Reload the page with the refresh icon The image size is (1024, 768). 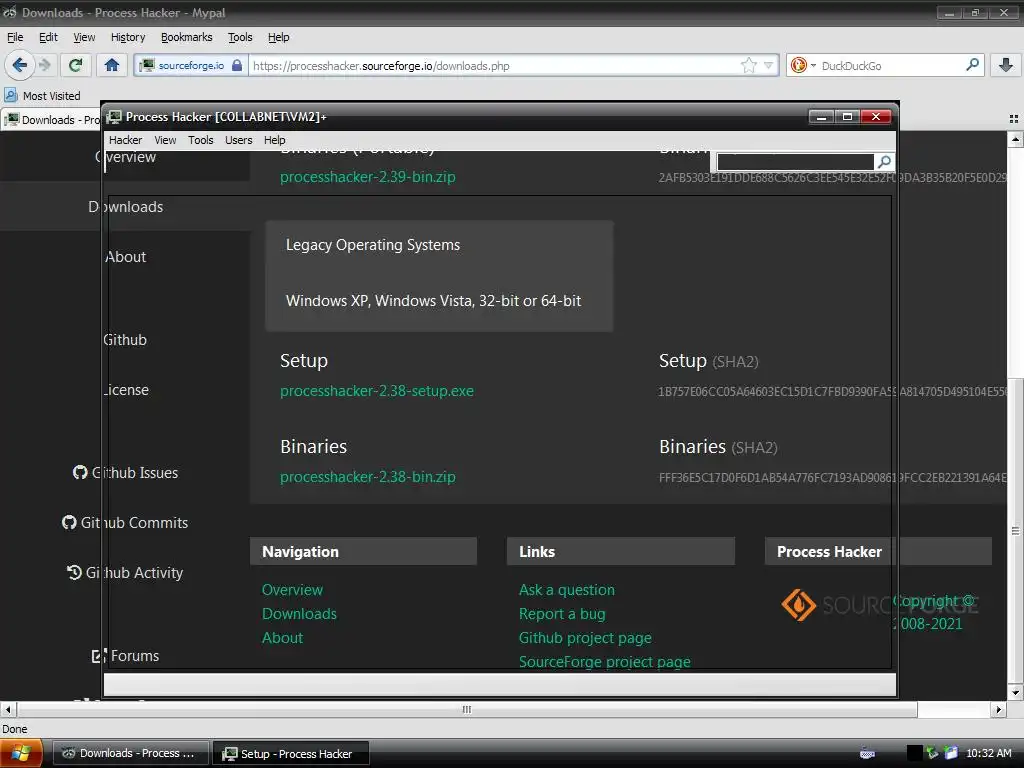tap(76, 65)
